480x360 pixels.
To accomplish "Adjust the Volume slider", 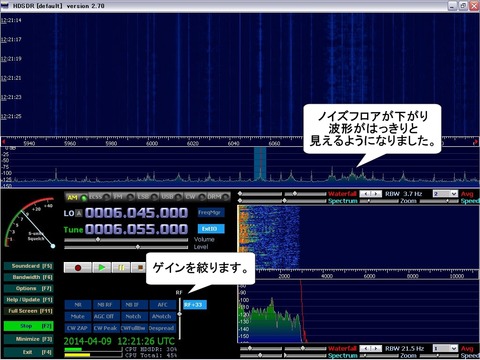I will click(x=126, y=239).
